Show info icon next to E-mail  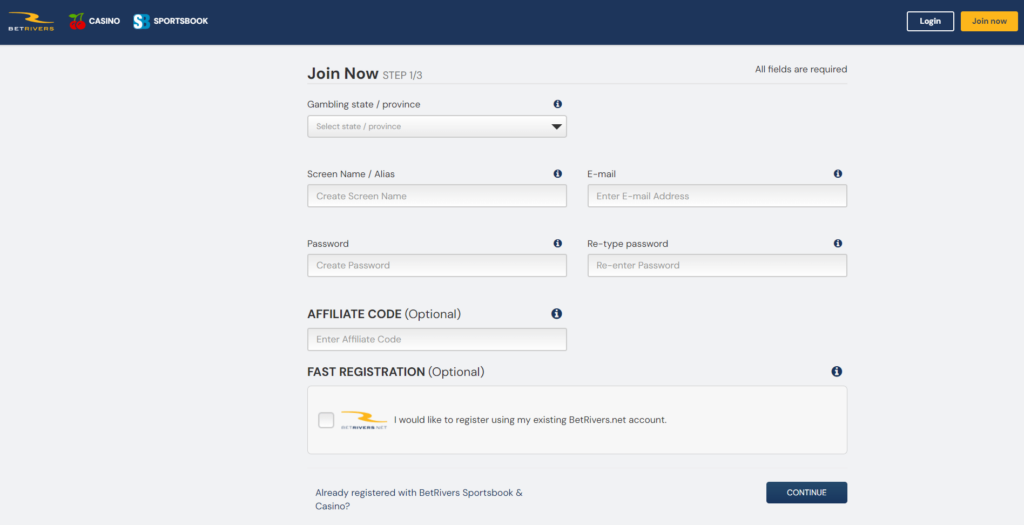837,174
